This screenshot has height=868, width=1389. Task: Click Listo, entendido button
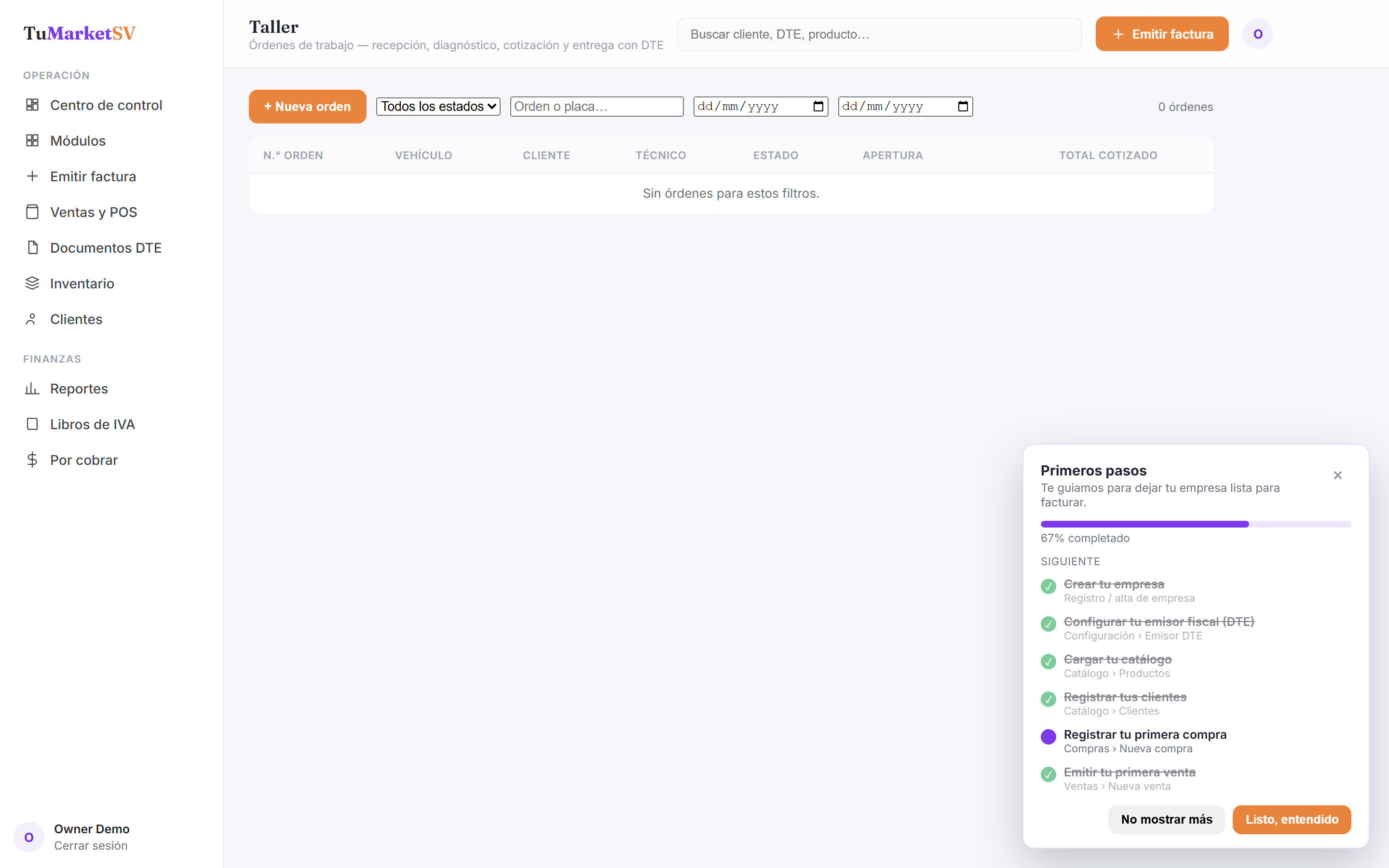(x=1292, y=819)
